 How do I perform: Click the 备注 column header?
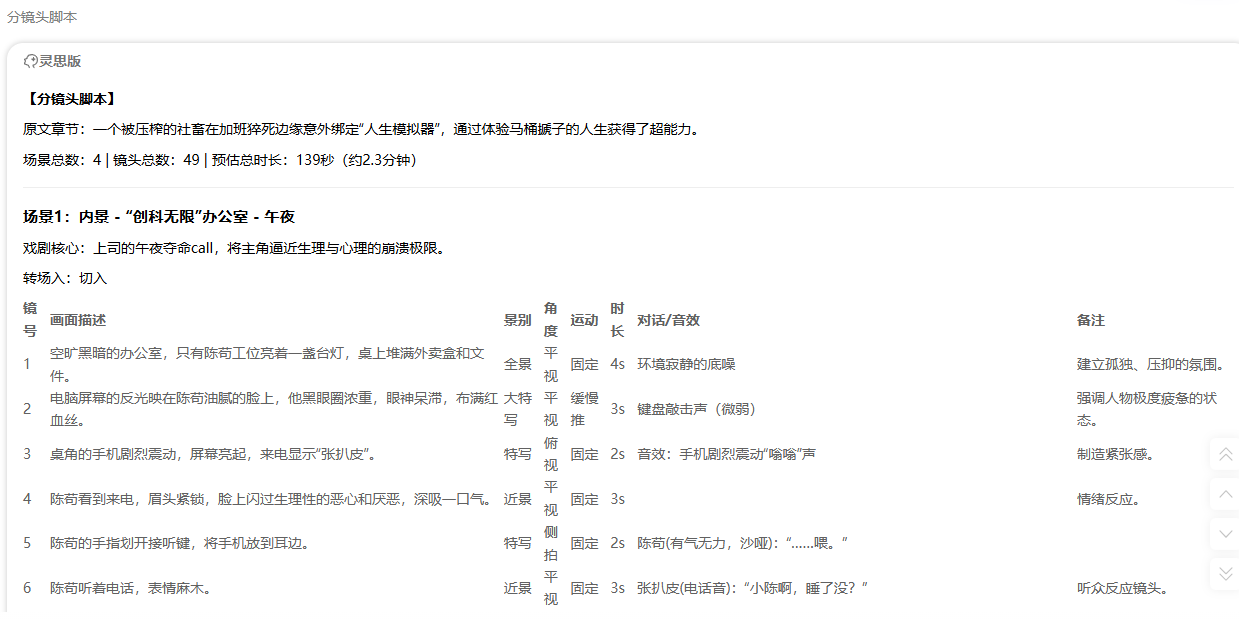pos(1091,320)
